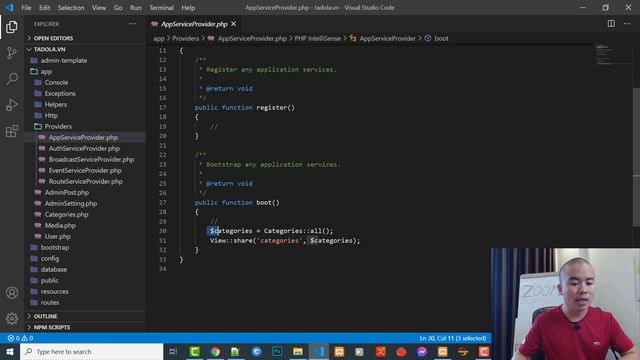640x360 pixels.
Task: Open the Terminal menu
Action: pyautogui.click(x=161, y=8)
